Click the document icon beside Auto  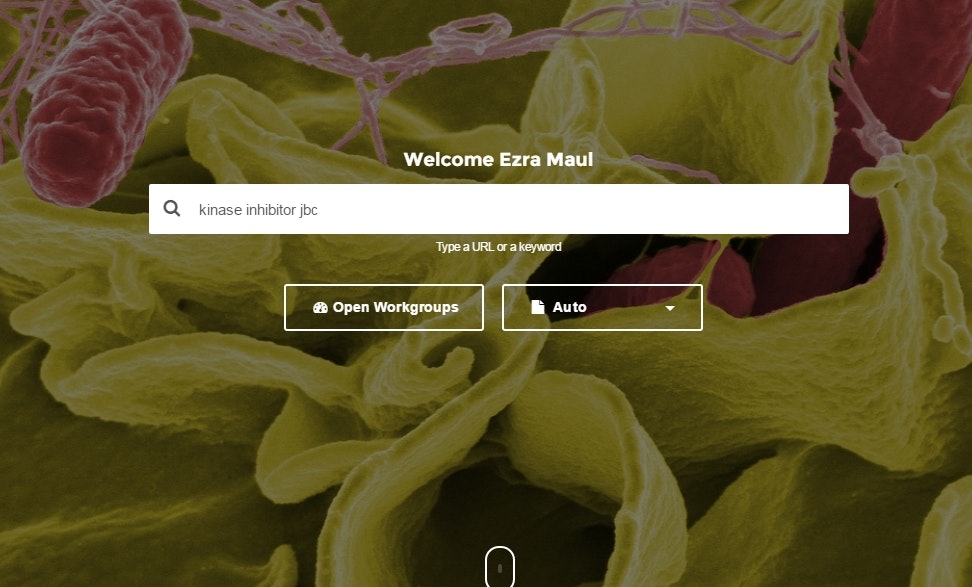(x=537, y=307)
